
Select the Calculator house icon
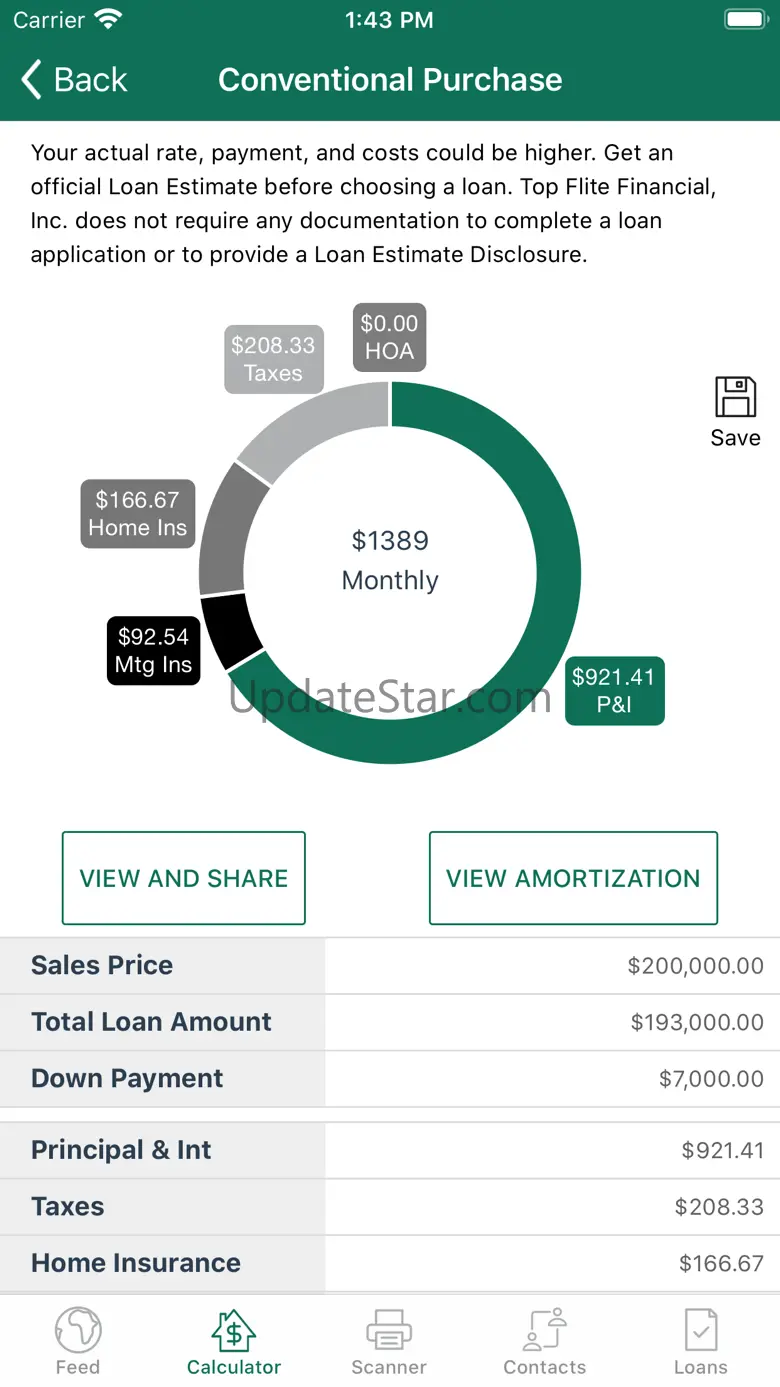(x=233, y=1330)
